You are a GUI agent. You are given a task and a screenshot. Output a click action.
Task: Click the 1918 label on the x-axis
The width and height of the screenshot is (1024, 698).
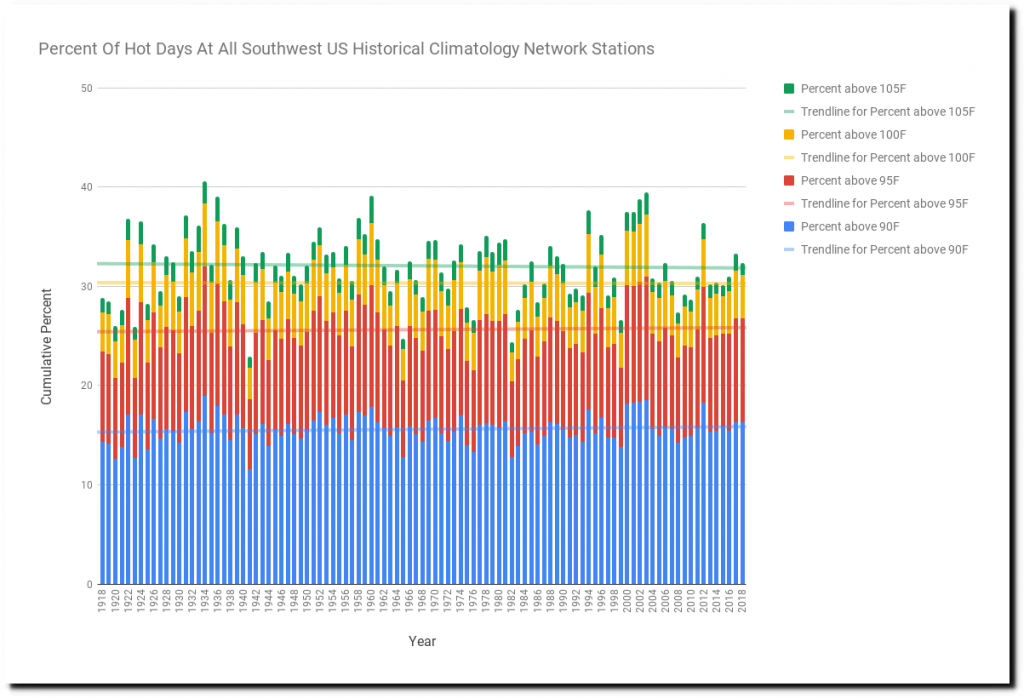(102, 601)
